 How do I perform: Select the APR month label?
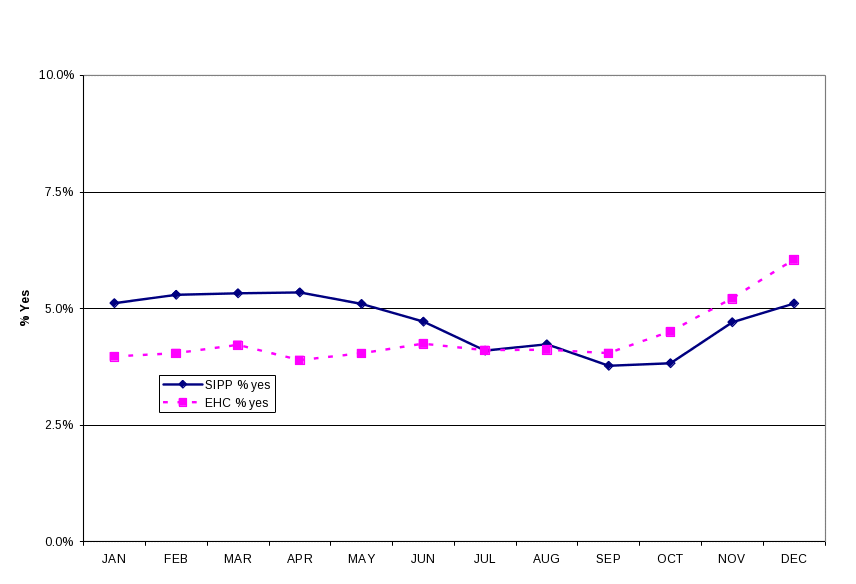[x=300, y=559]
